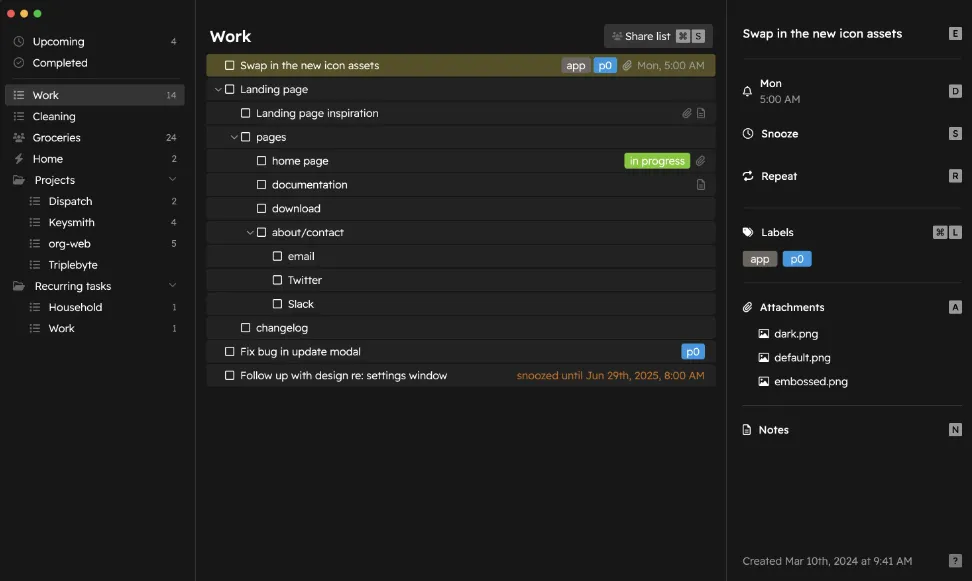This screenshot has height=581, width=972.
Task: Open the embossed.png attachment
Action: point(810,382)
